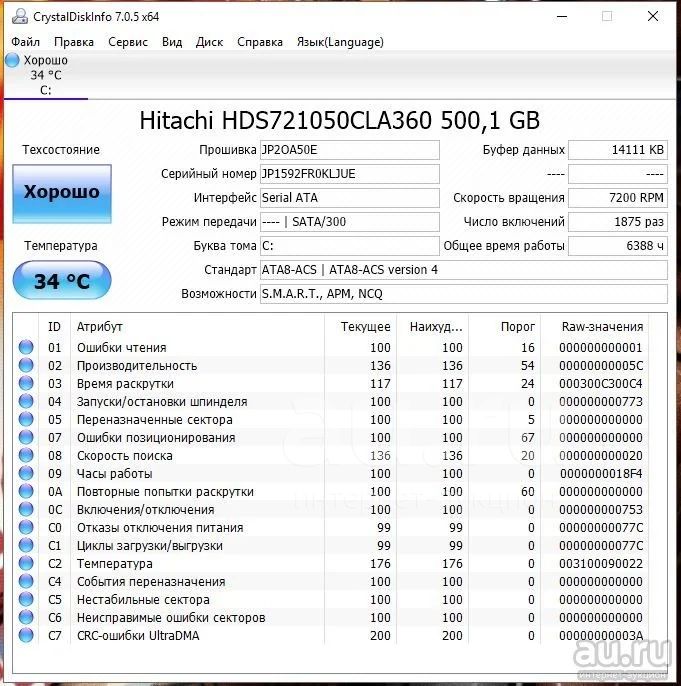The image size is (681, 686).
Task: Click status orb for 0A Повторные попытки раскрутки
Action: (26, 491)
